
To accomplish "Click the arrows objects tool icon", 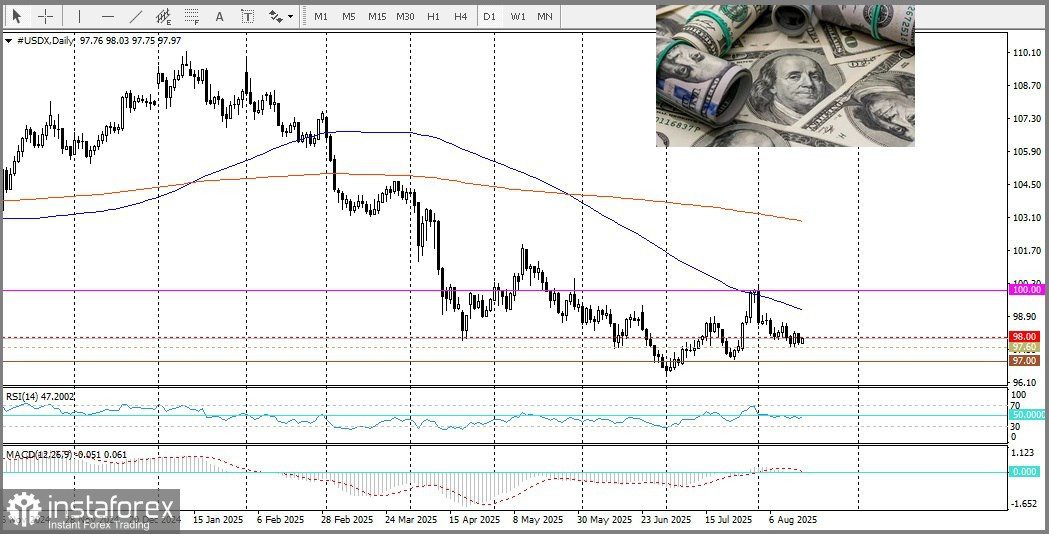I will point(275,16).
